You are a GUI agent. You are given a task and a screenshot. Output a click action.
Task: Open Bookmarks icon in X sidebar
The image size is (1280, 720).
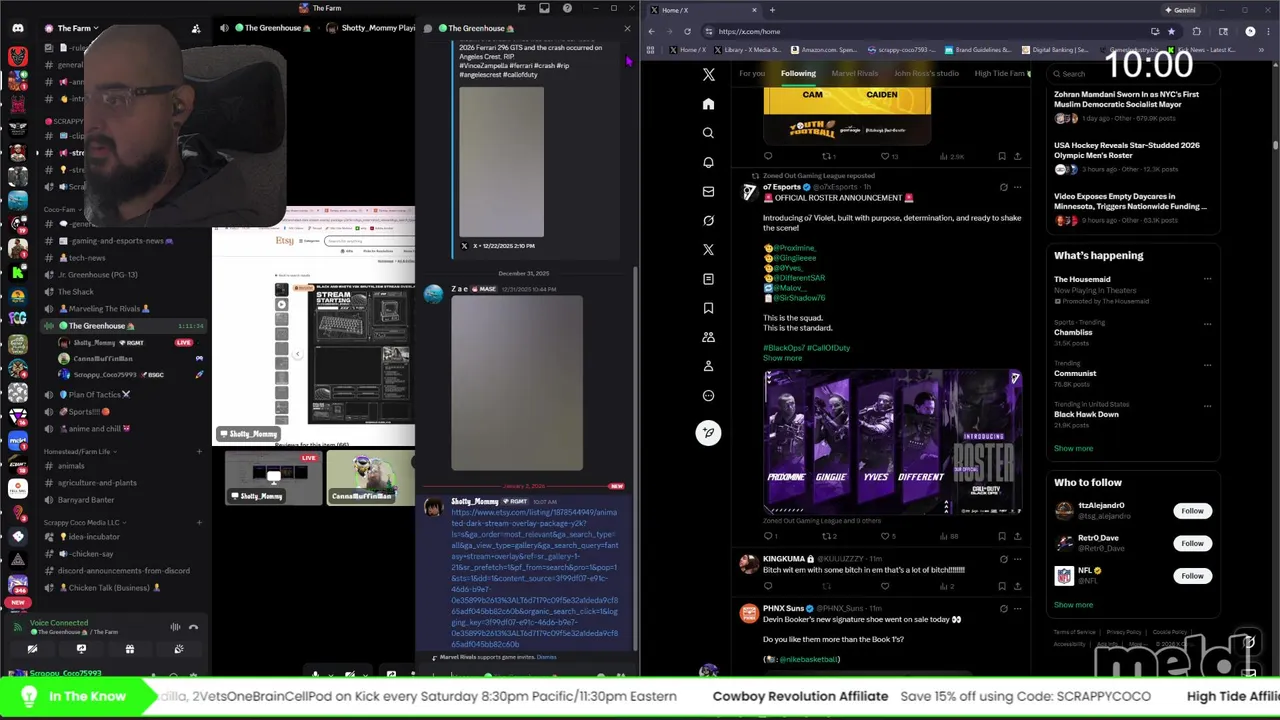click(708, 308)
